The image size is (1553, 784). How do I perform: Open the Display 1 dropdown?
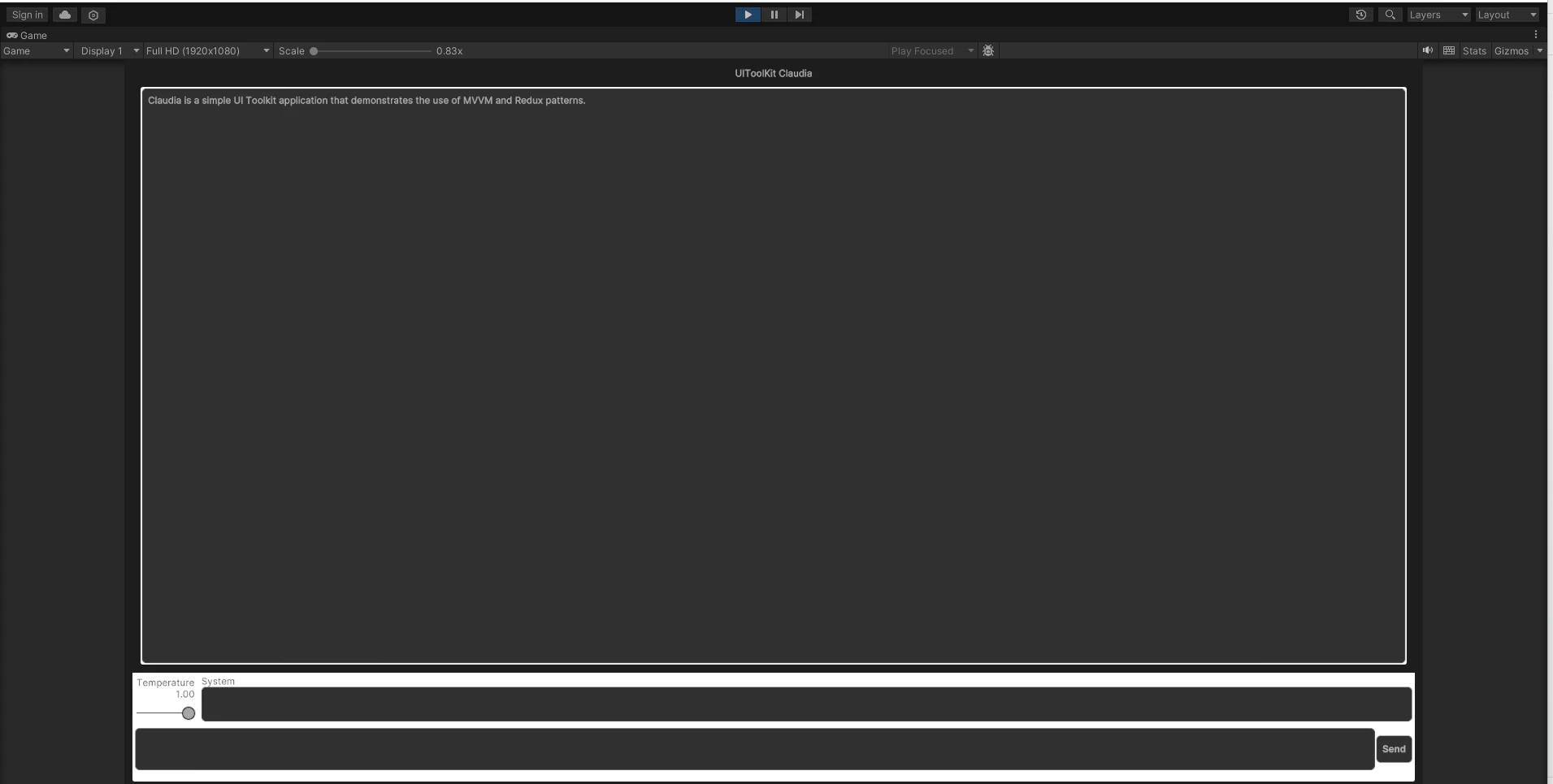coord(110,50)
